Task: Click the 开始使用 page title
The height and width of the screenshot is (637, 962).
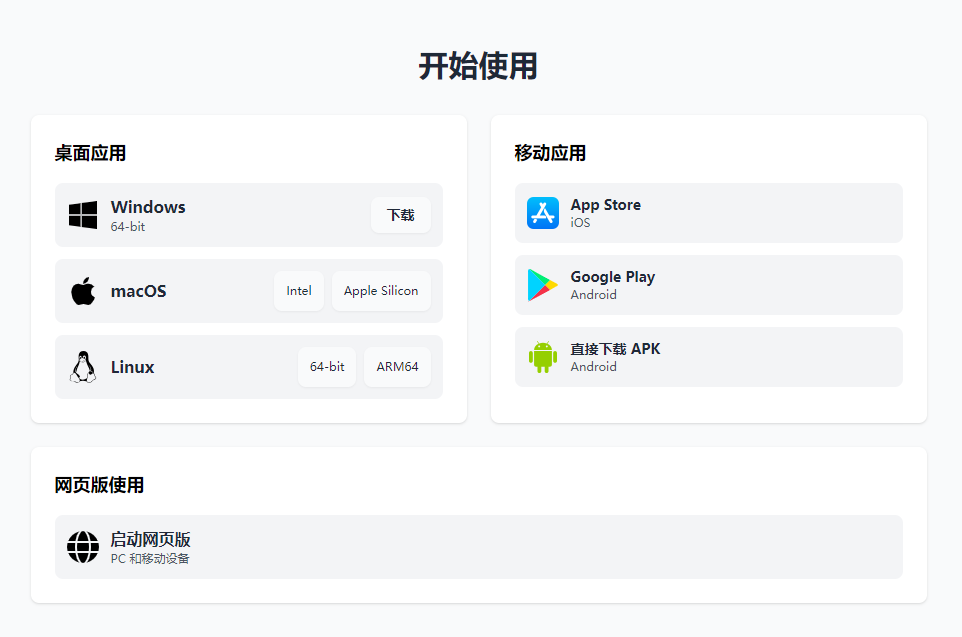Action: pyautogui.click(x=479, y=66)
